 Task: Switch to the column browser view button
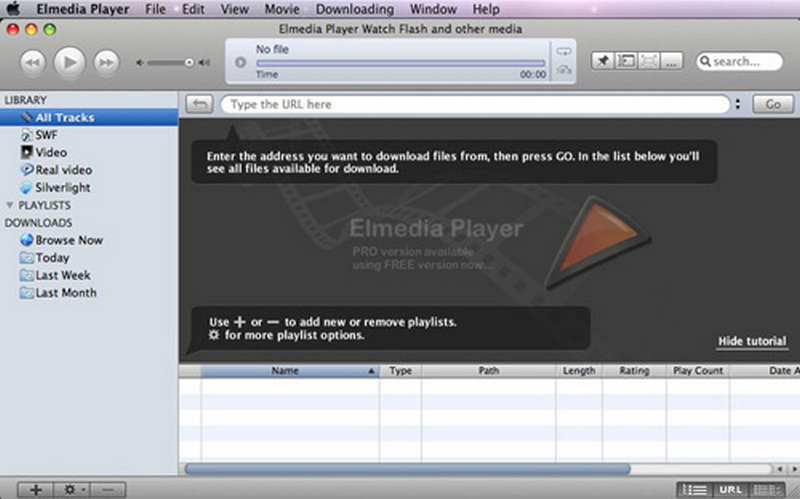pos(766,490)
